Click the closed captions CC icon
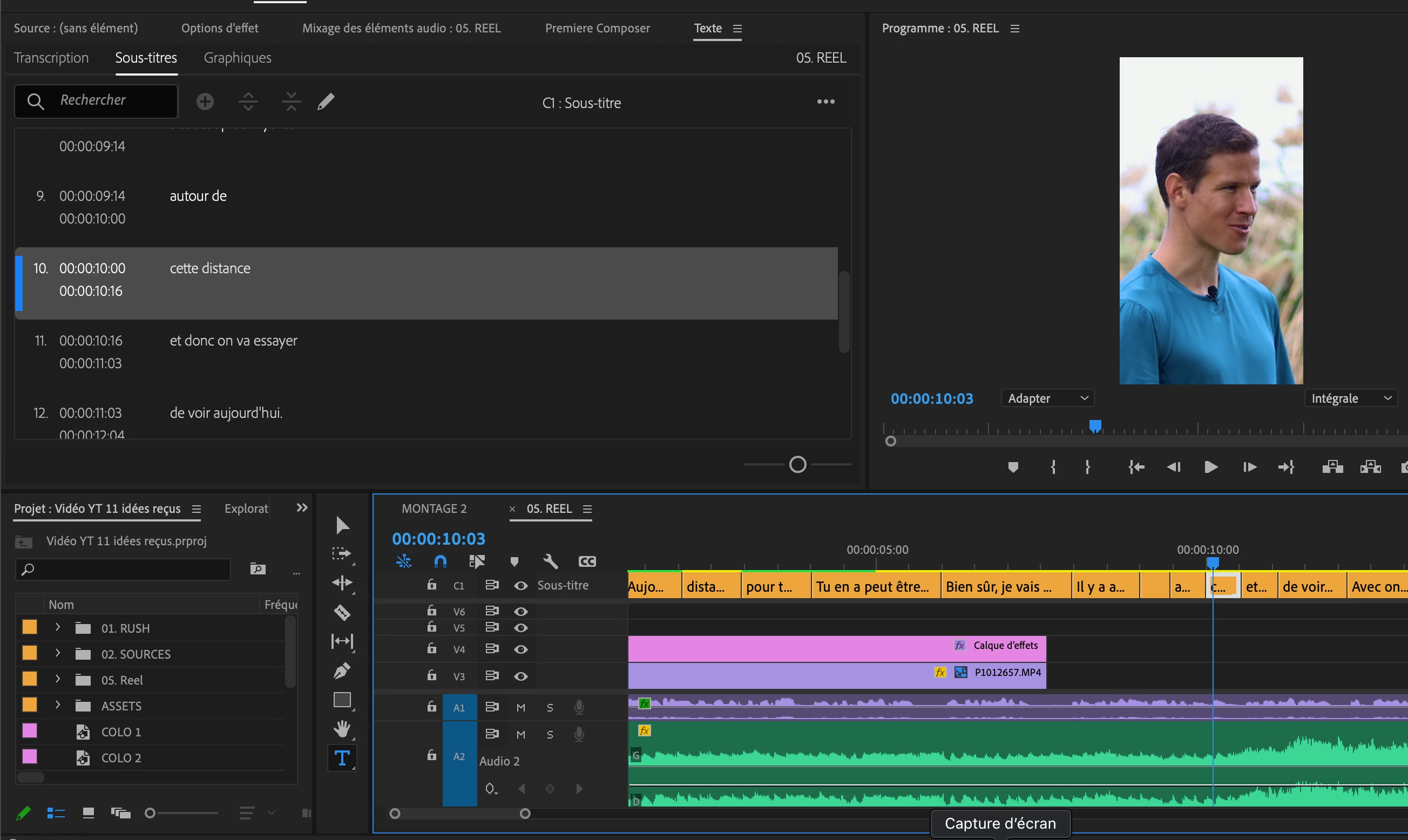The width and height of the screenshot is (1408, 840). 587,561
